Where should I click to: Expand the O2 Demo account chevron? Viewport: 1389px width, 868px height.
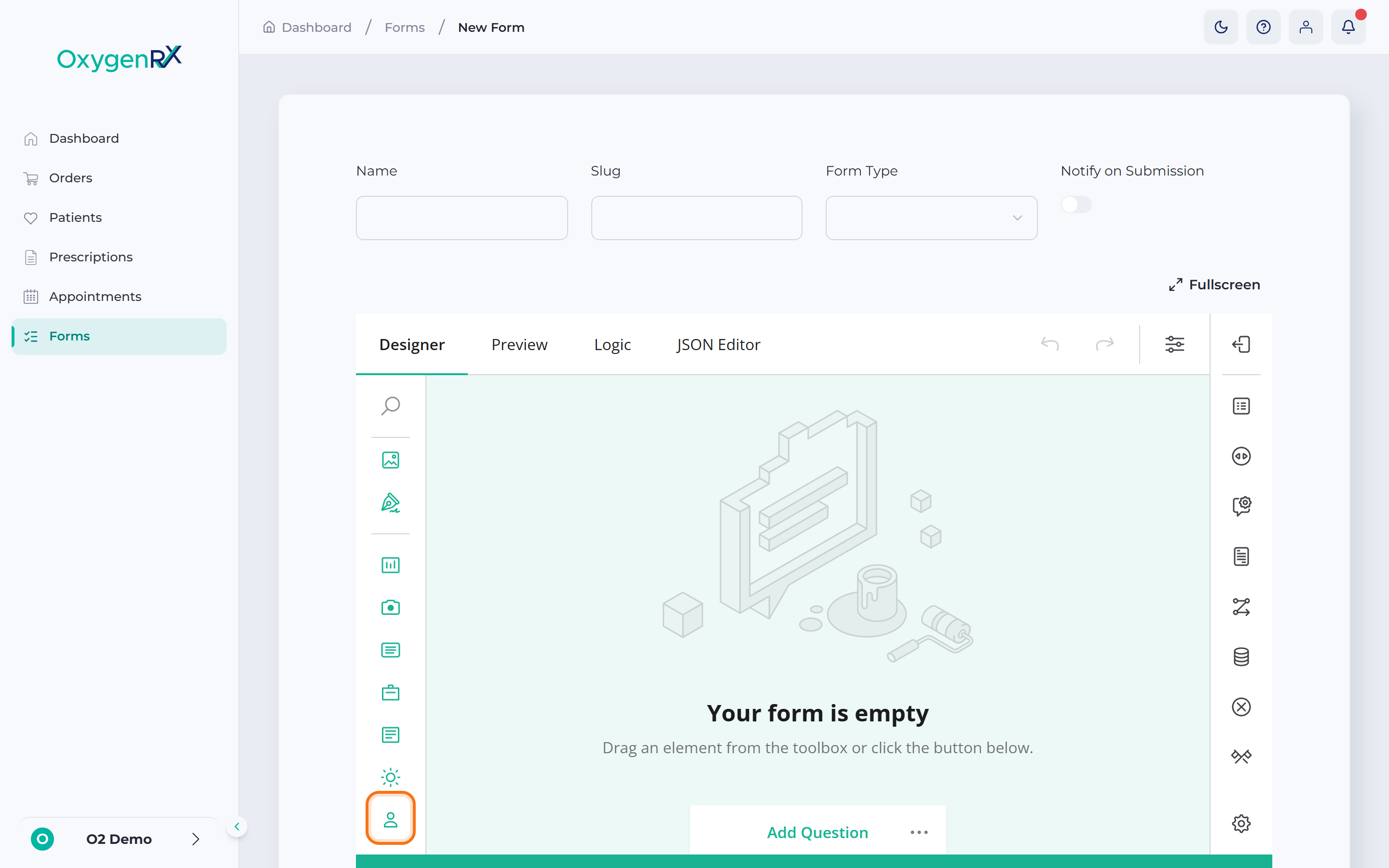(196, 839)
